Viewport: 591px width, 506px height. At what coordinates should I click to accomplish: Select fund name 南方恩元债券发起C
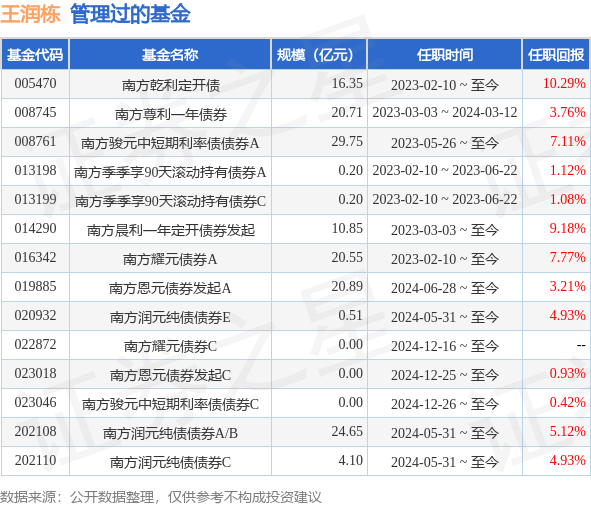170,376
